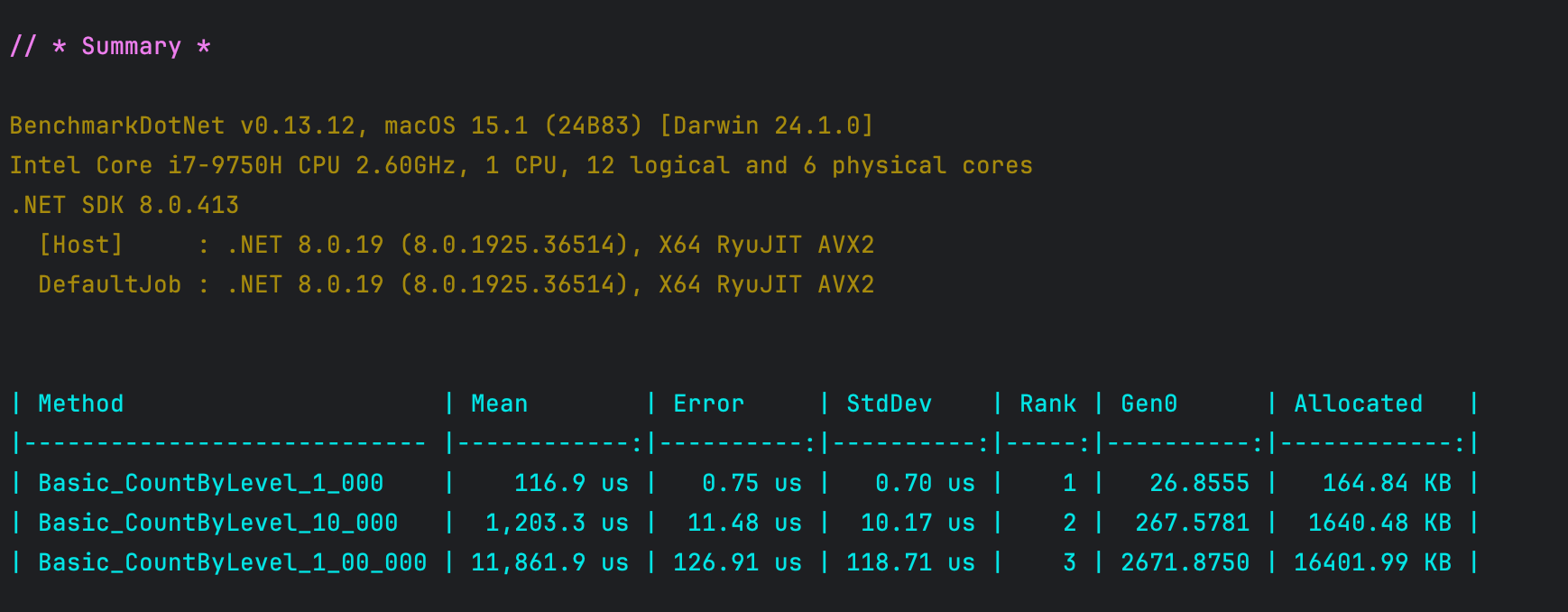The width and height of the screenshot is (1568, 612).
Task: Click the Gen0 column header
Action: click(x=1148, y=403)
